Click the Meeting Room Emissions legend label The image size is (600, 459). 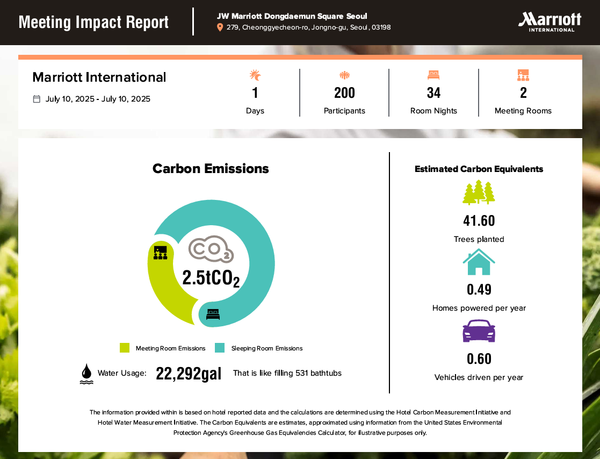[x=170, y=348]
